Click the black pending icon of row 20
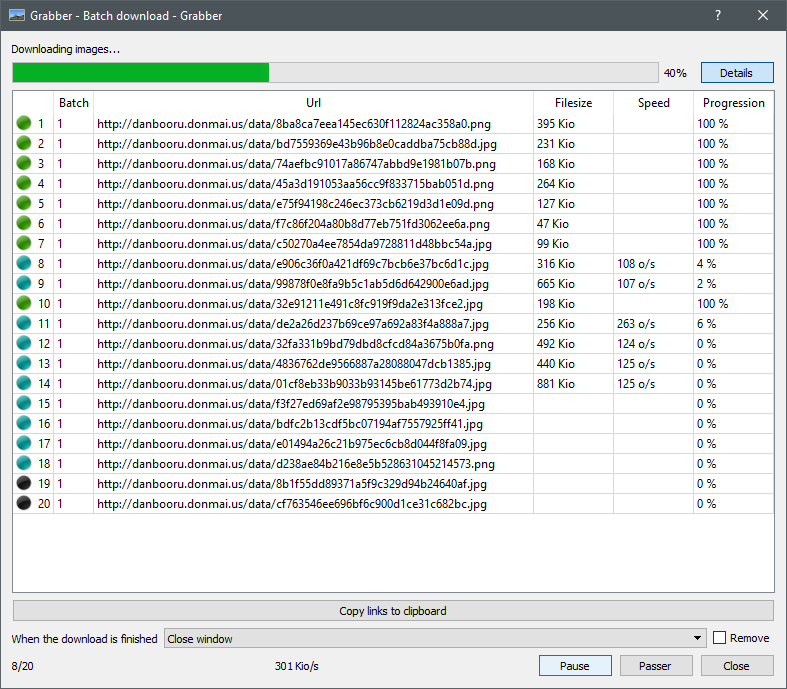Viewport: 787px width, 689px height. (24, 503)
